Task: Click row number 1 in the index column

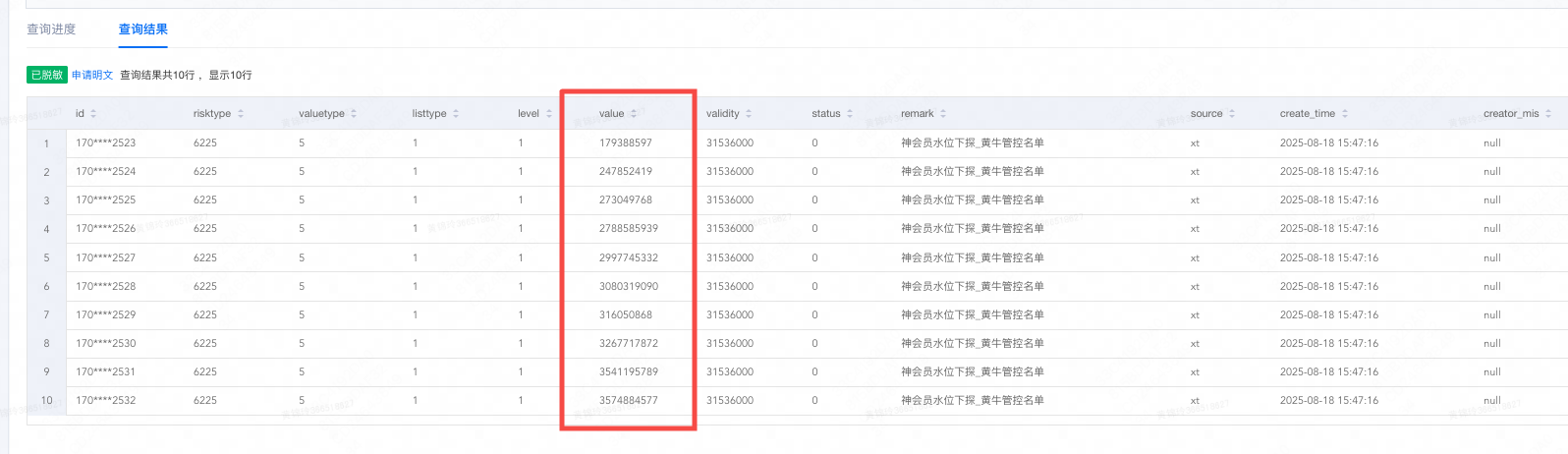Action: coord(46,143)
